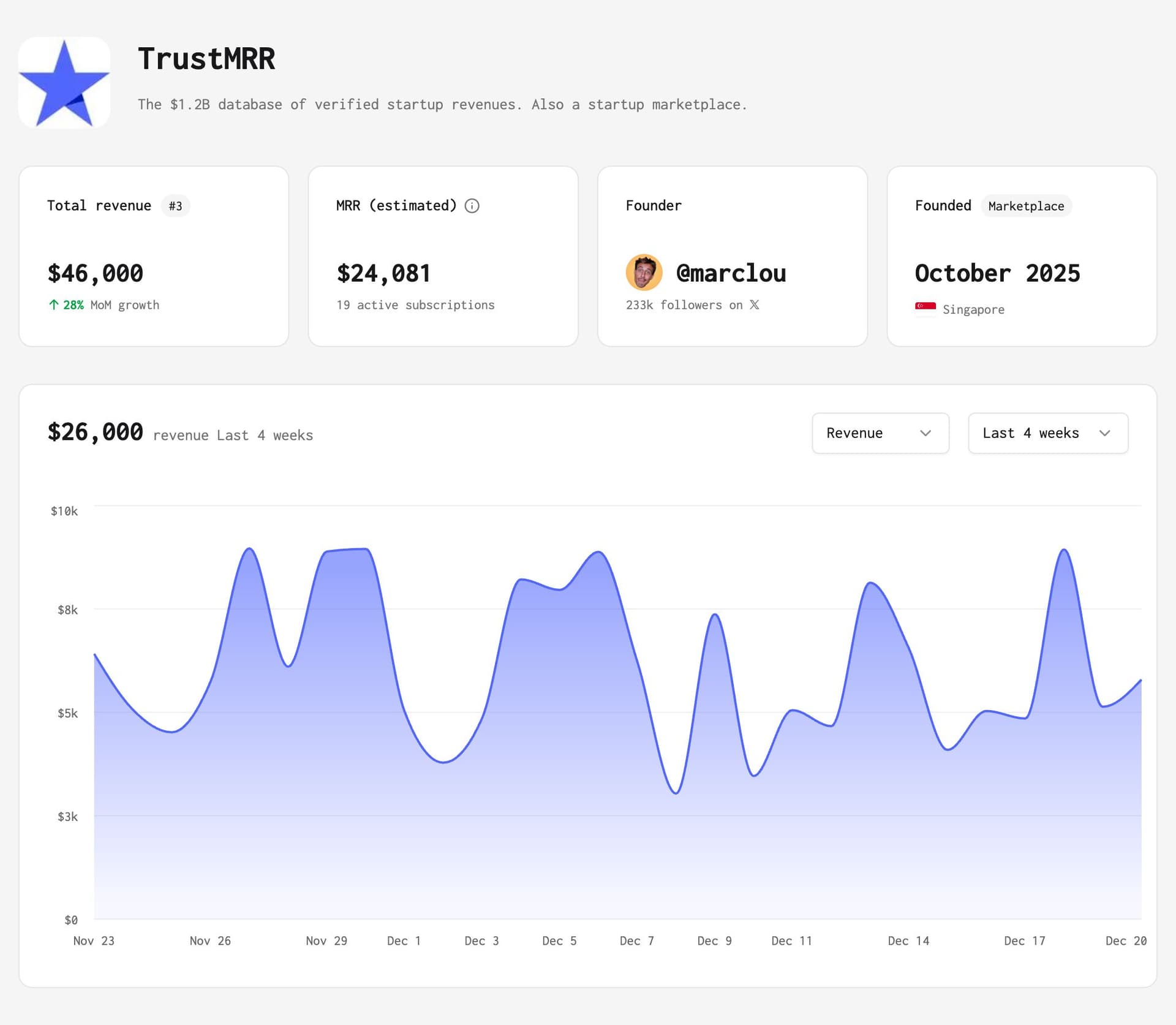Click the #3 rank badge
This screenshot has height=1025, width=1176.
pyautogui.click(x=175, y=206)
